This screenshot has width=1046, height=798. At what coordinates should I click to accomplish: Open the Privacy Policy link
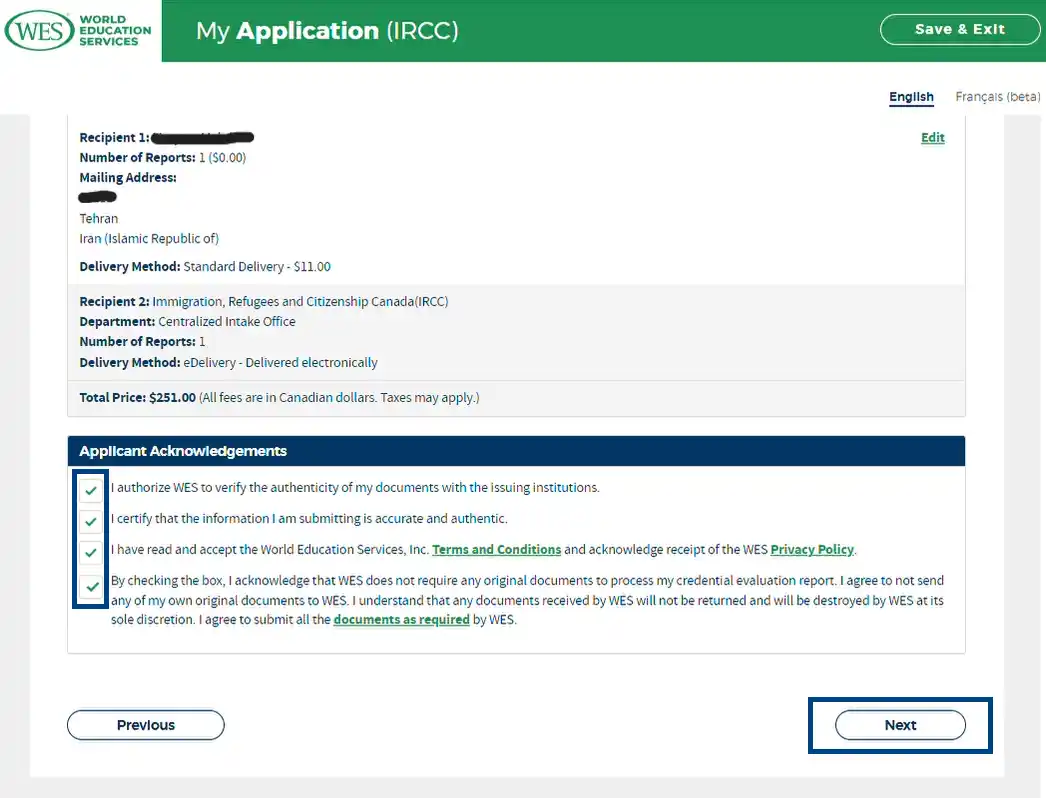[x=812, y=549]
